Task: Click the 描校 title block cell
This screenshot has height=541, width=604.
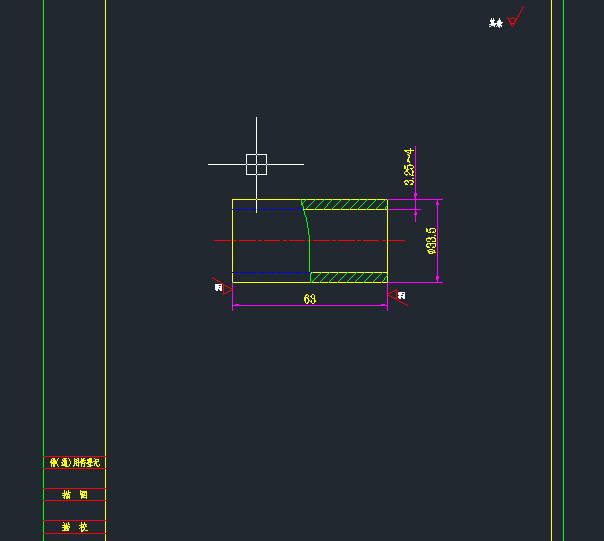Action: click(x=75, y=527)
